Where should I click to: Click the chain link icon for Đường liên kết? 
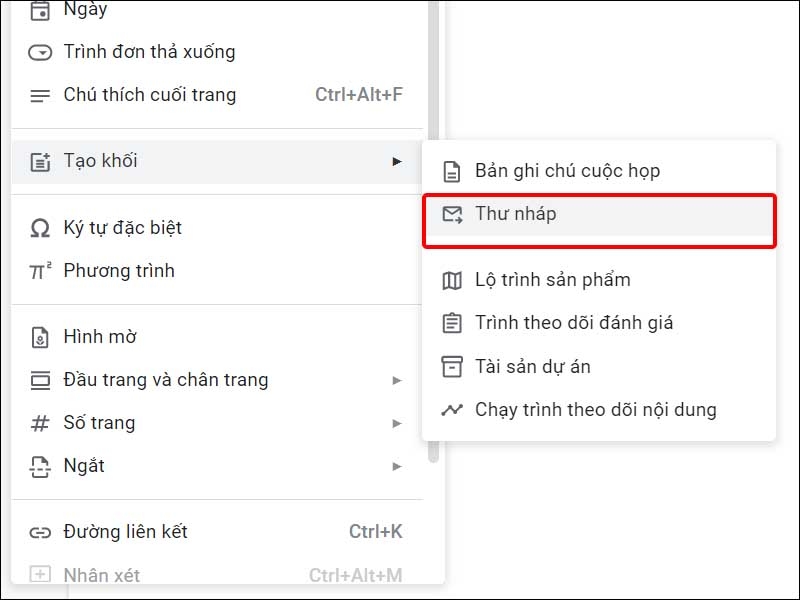tap(38, 532)
